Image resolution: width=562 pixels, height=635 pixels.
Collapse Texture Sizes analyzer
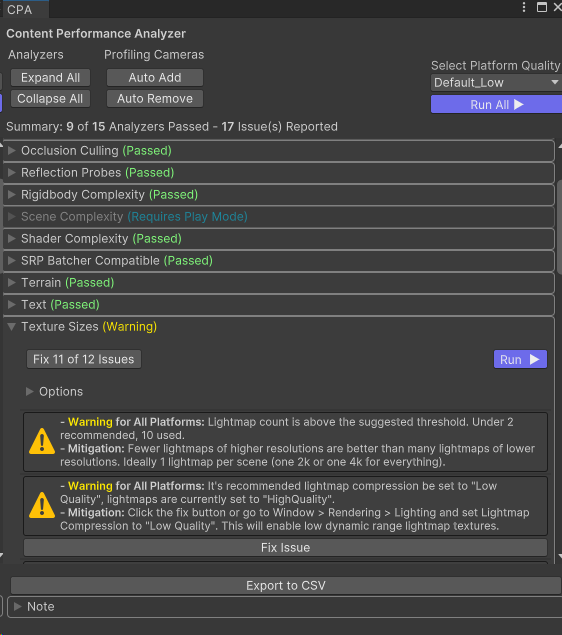point(12,326)
